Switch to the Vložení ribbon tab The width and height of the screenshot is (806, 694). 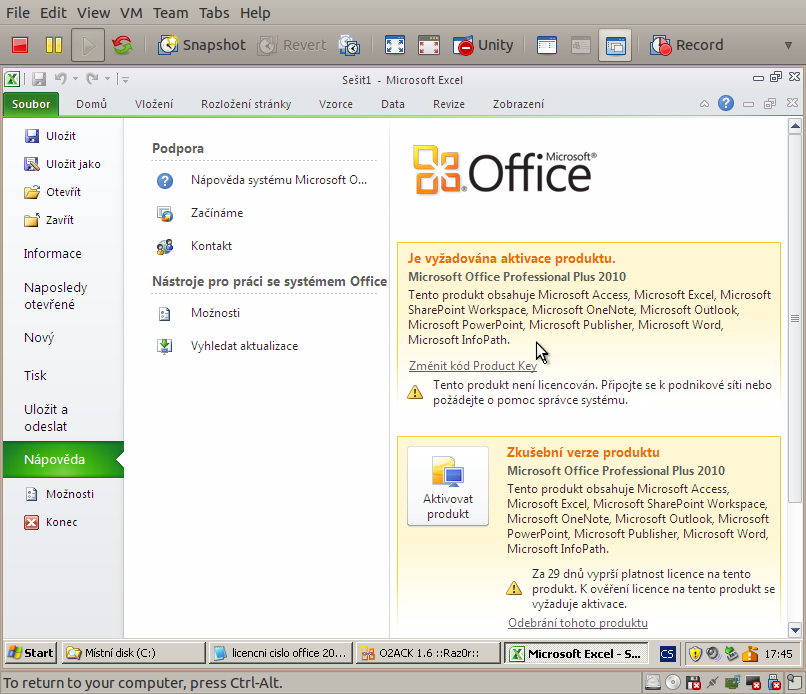pos(154,104)
